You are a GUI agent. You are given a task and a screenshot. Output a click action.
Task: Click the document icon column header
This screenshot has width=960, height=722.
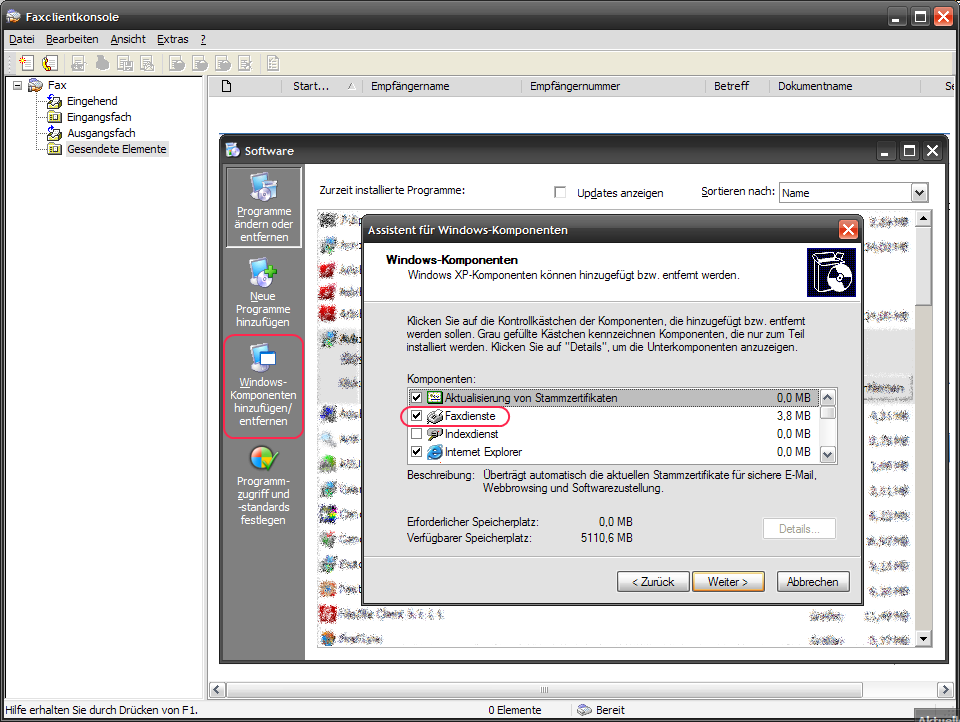point(227,86)
